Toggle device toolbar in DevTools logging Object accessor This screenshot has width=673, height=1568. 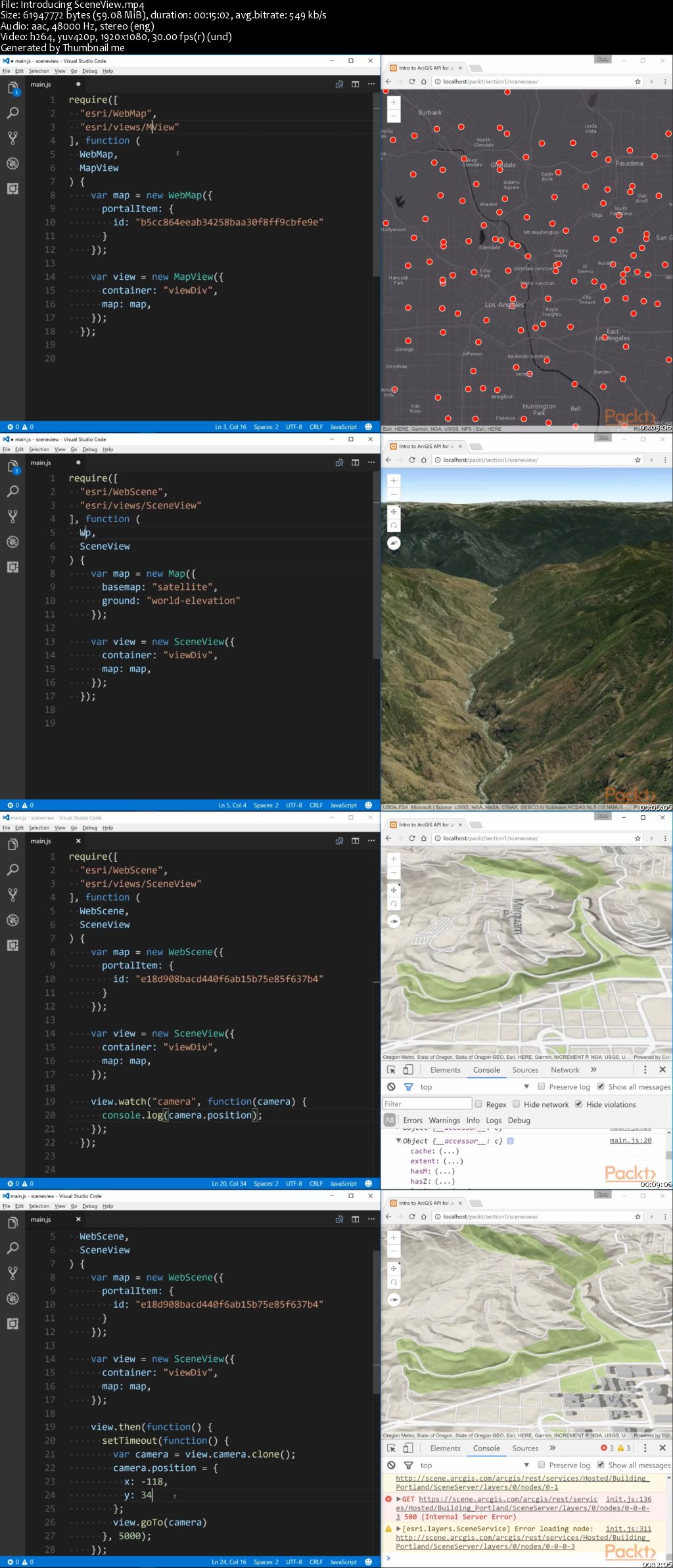[408, 1069]
